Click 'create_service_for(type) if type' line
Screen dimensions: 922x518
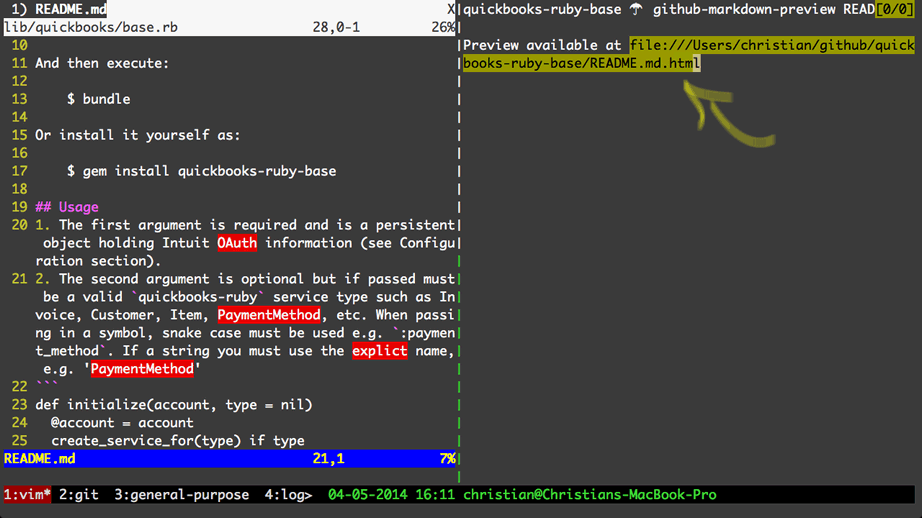tap(178, 441)
